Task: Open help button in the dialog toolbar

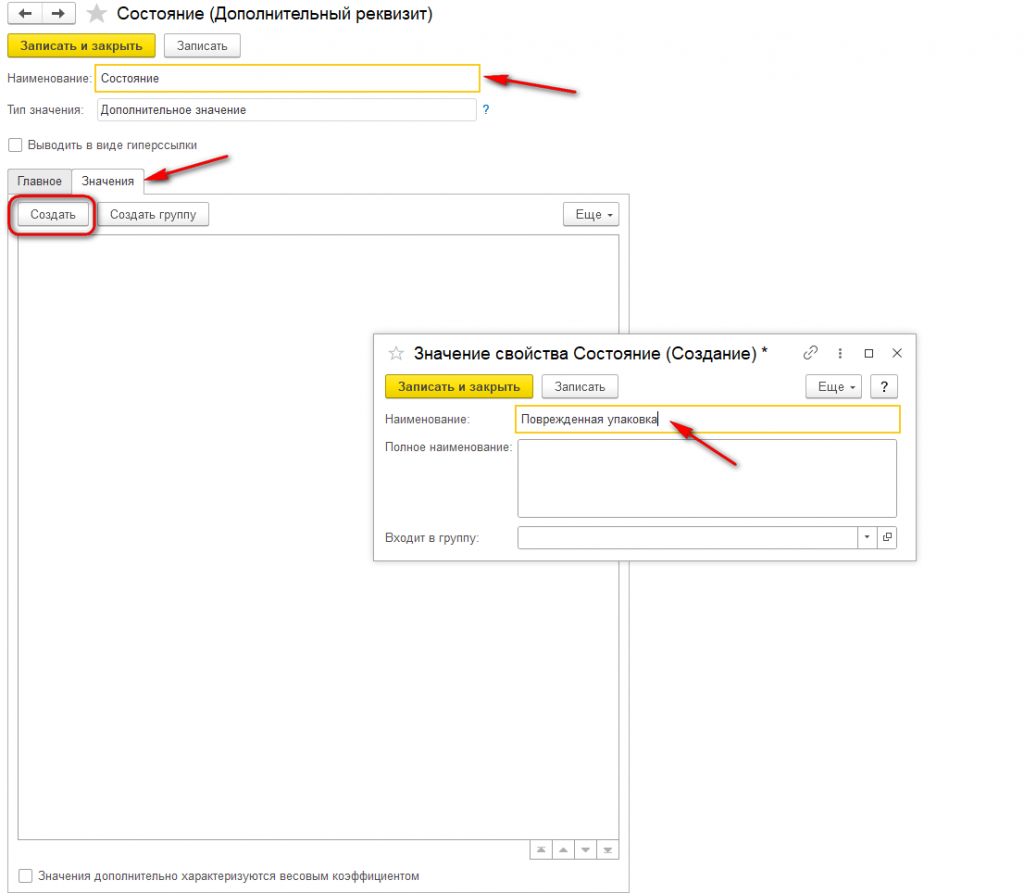Action: pos(884,387)
